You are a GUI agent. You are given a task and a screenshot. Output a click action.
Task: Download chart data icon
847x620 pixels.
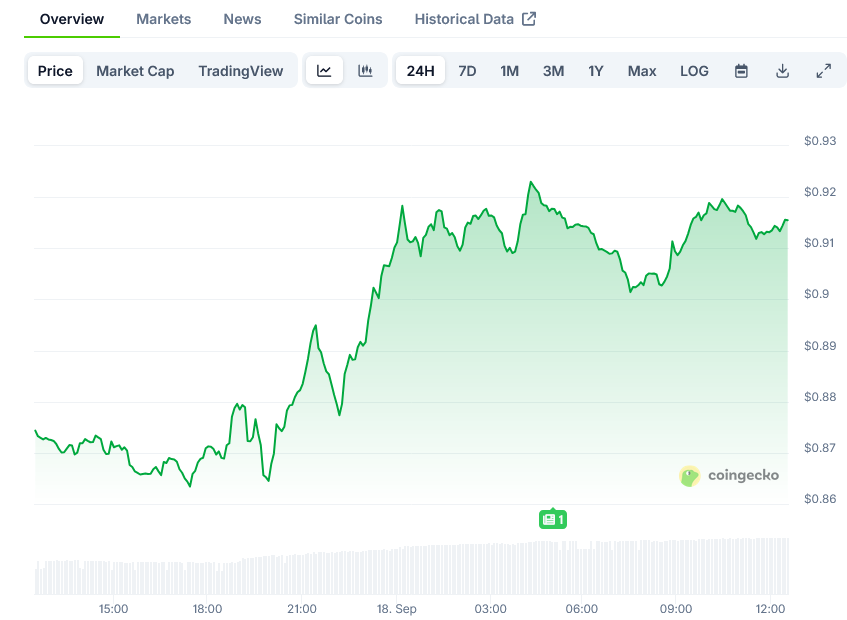click(782, 71)
